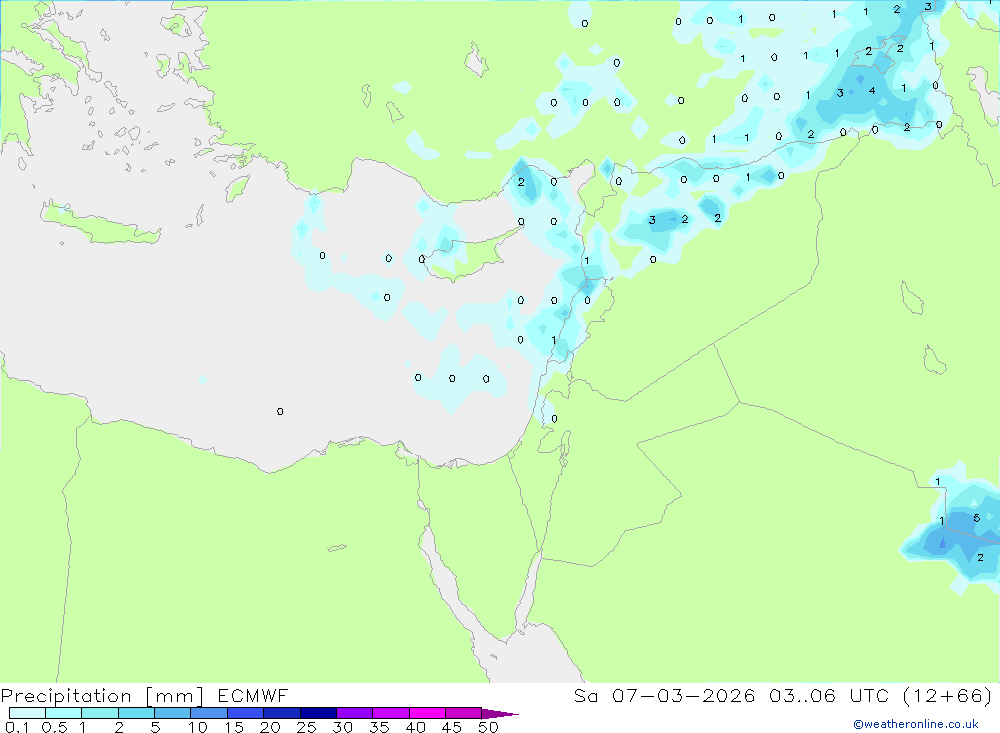Choose the 25–30 mm navy legend box
Screen dimensions: 1000x733
tap(318, 713)
